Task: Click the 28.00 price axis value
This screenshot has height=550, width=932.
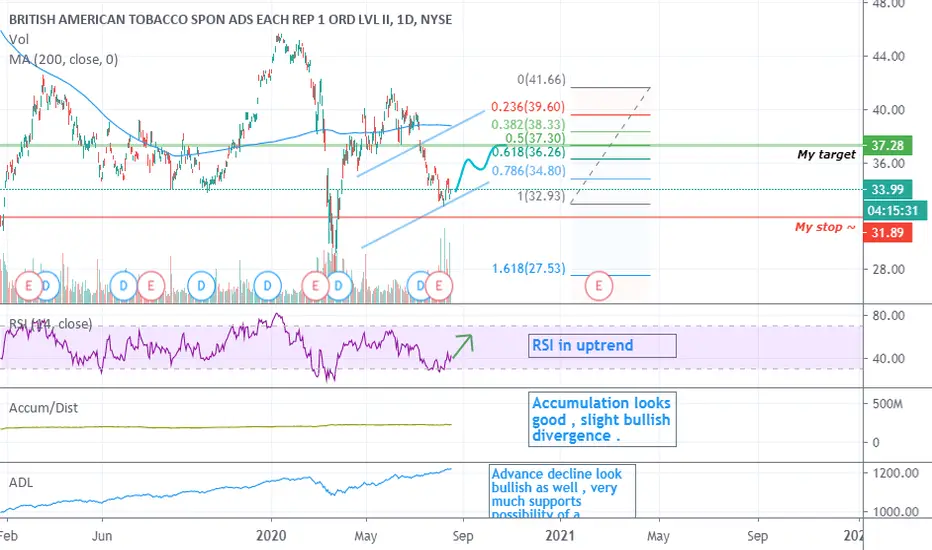Action: point(888,269)
